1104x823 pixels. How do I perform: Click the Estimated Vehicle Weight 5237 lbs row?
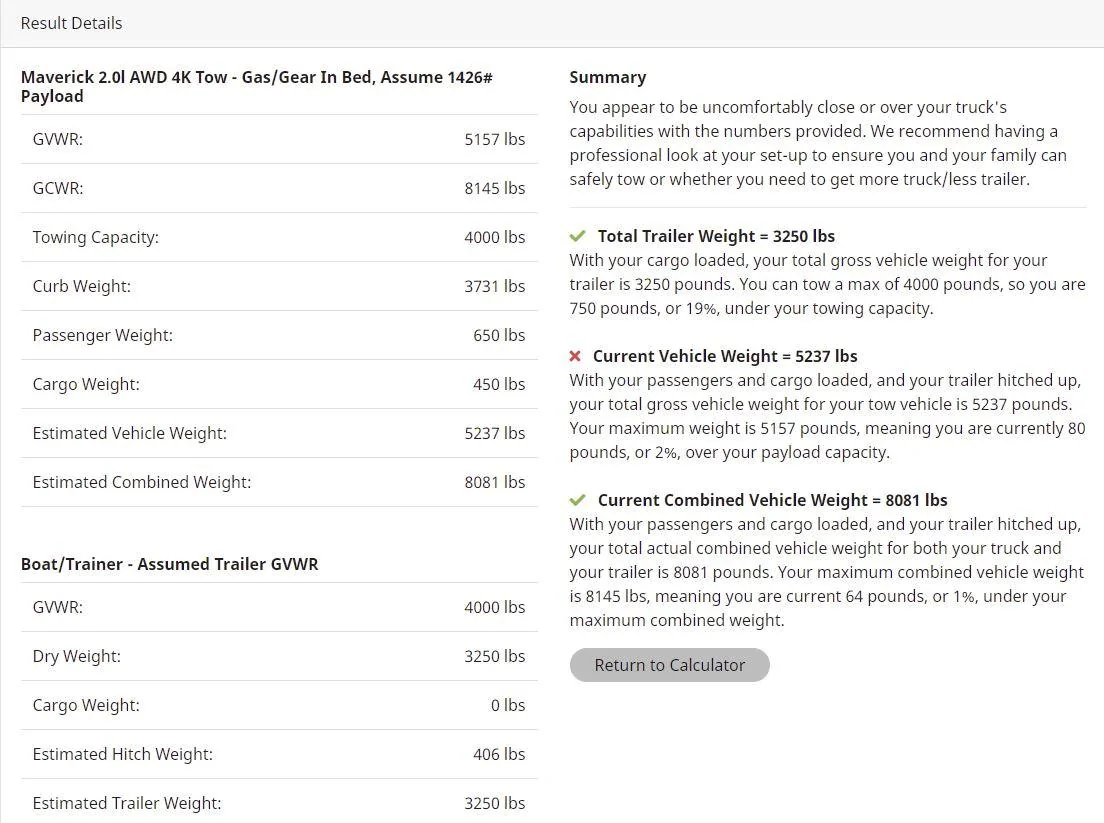pyautogui.click(x=279, y=433)
